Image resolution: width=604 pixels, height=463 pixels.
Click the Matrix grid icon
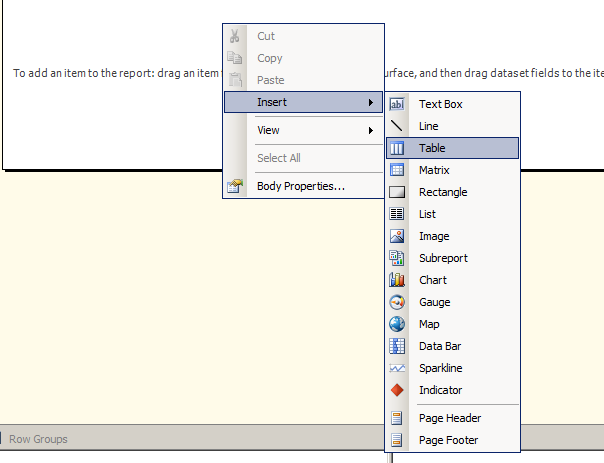pos(397,170)
